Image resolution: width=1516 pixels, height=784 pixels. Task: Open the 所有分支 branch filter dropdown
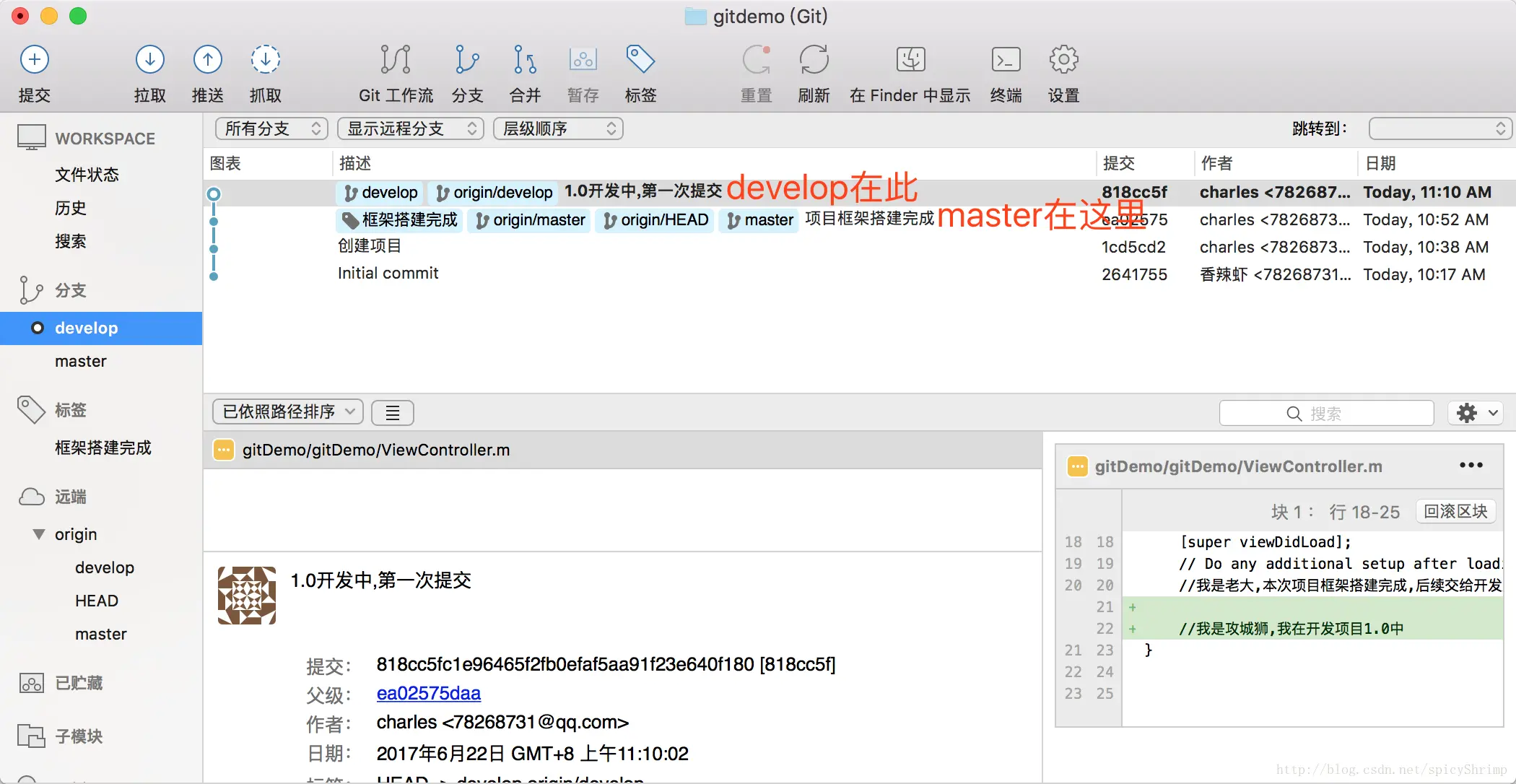[271, 129]
